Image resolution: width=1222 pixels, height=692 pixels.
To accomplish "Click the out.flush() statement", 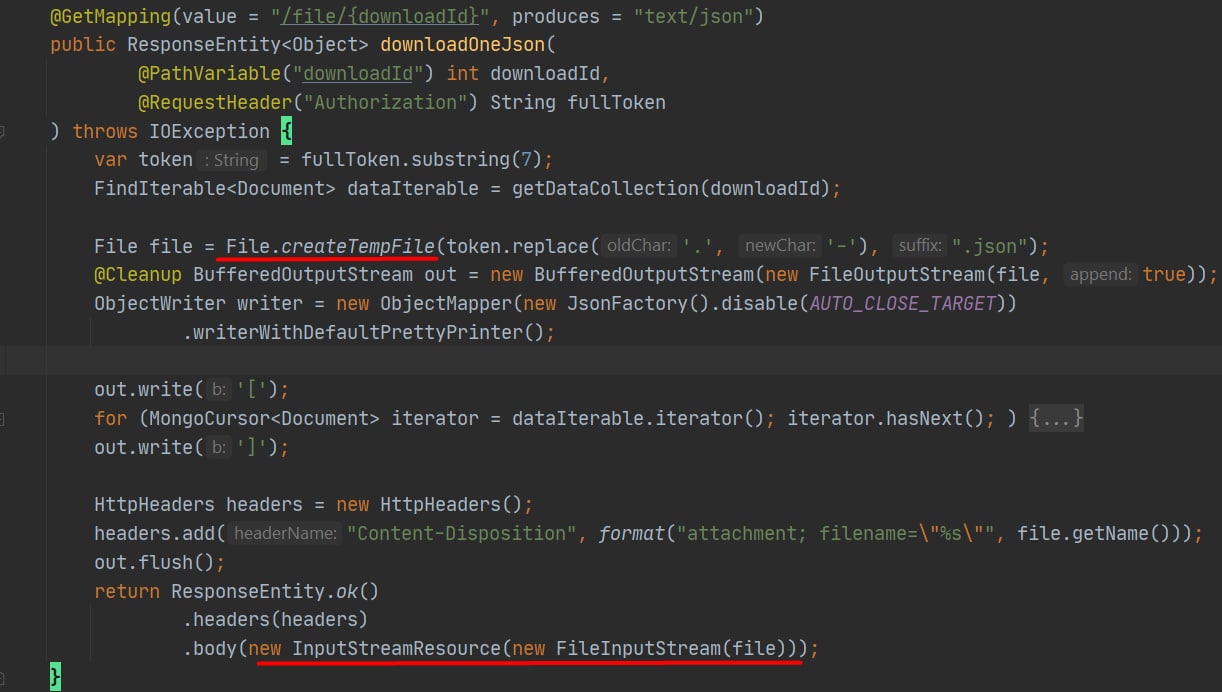I will (160, 562).
